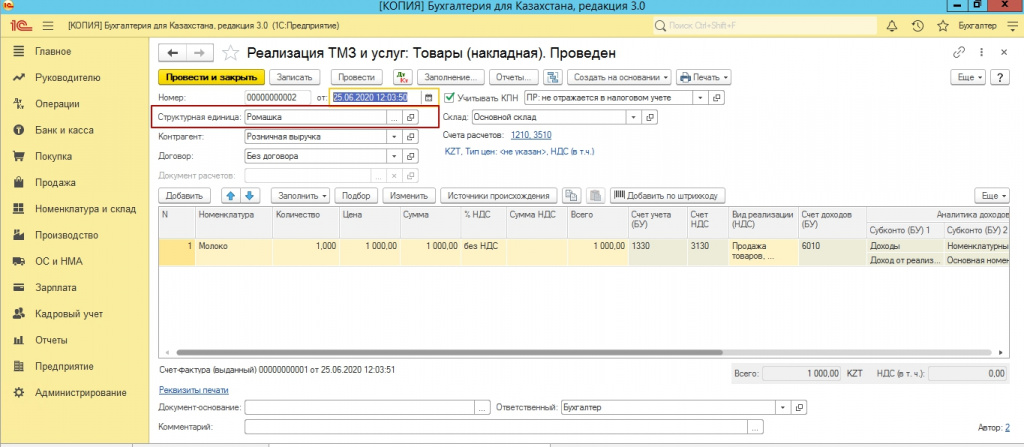Screen dimensions: 1024x447
Task: Open КПН accounting type record icon
Action: point(716,97)
